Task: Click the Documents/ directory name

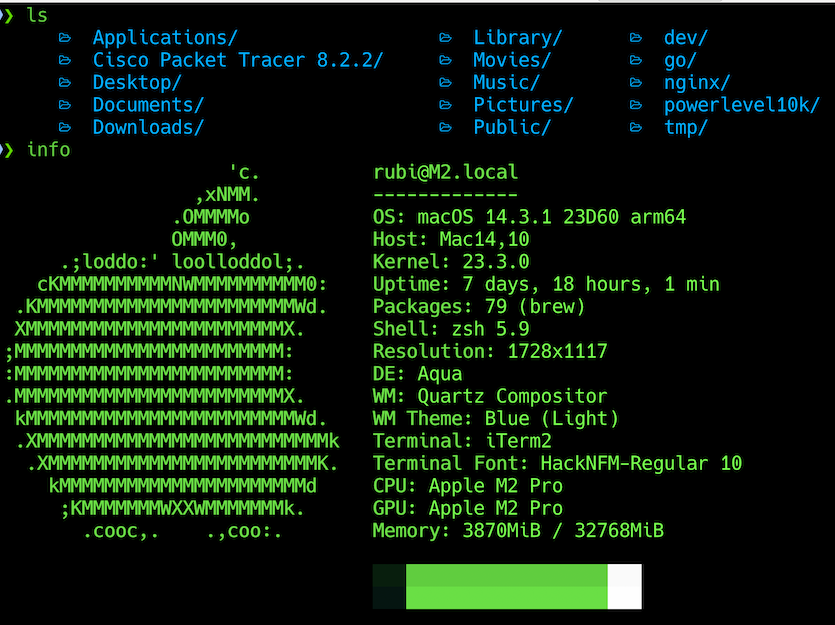Action: coord(149,105)
